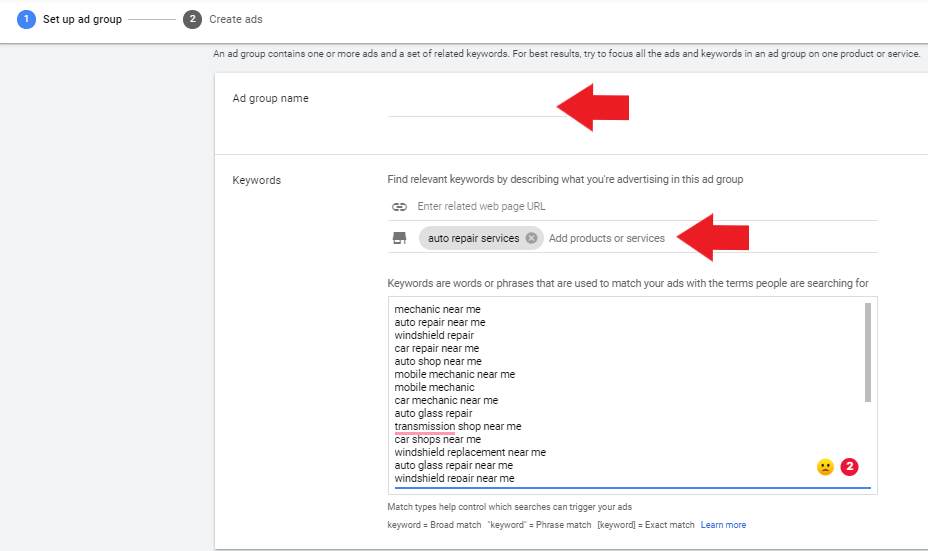Click the '[keyword] = Exact match' text
This screenshot has height=551, width=928.
646,525
